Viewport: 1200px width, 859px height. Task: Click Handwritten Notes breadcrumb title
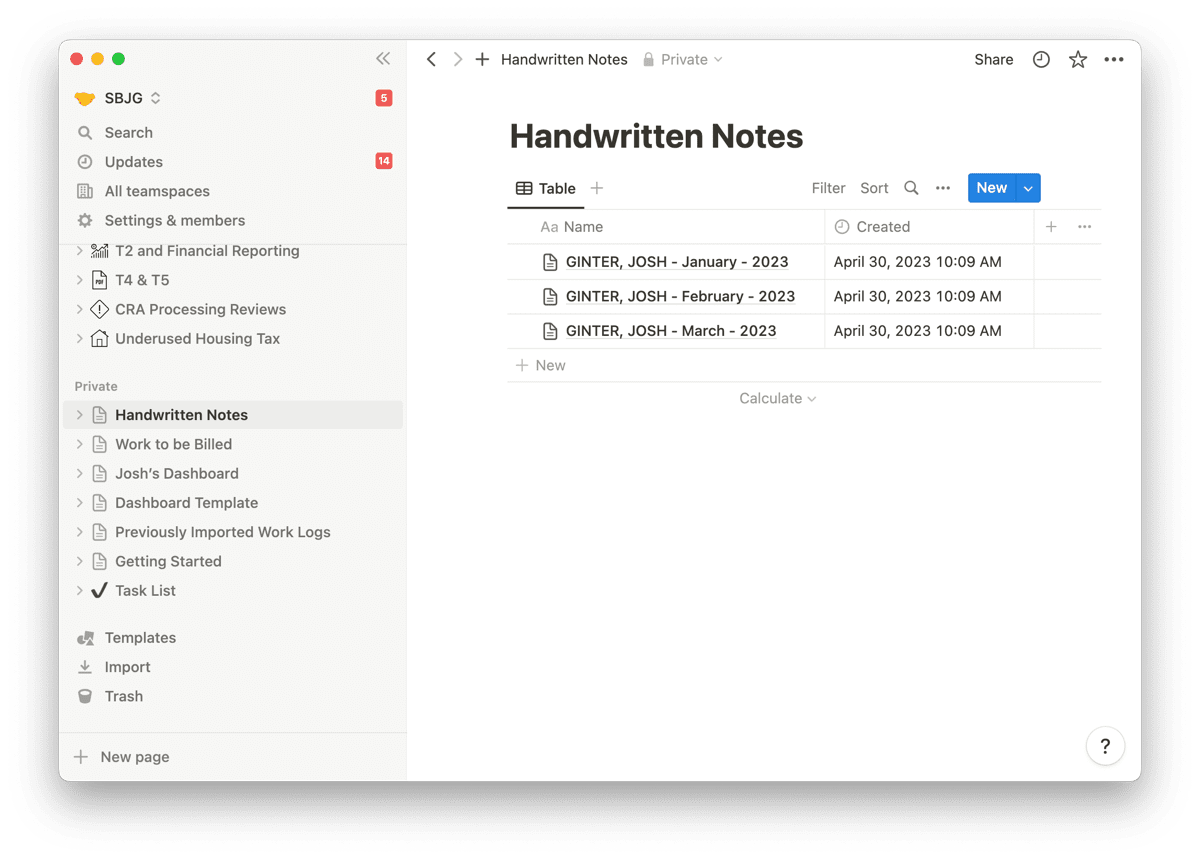tap(564, 60)
